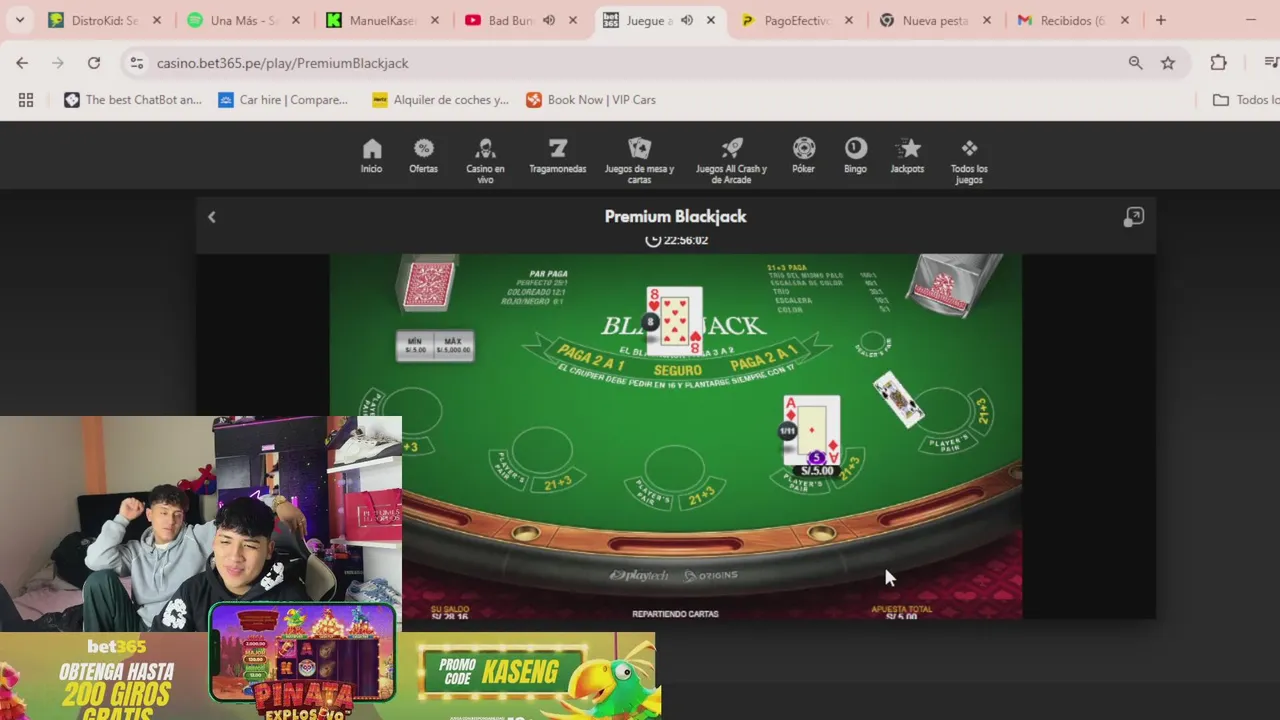Open Alquiler de coches bookmark
The image size is (1280, 720).
pos(440,100)
